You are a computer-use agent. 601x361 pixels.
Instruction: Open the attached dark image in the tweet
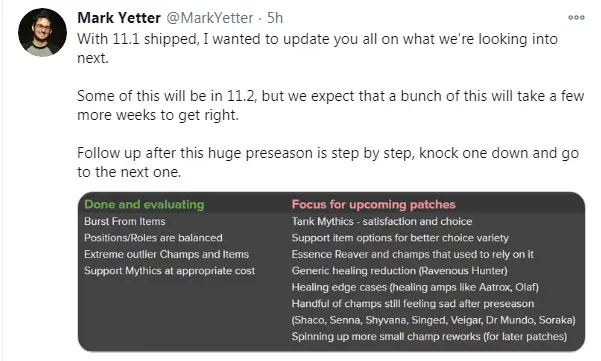(331, 272)
